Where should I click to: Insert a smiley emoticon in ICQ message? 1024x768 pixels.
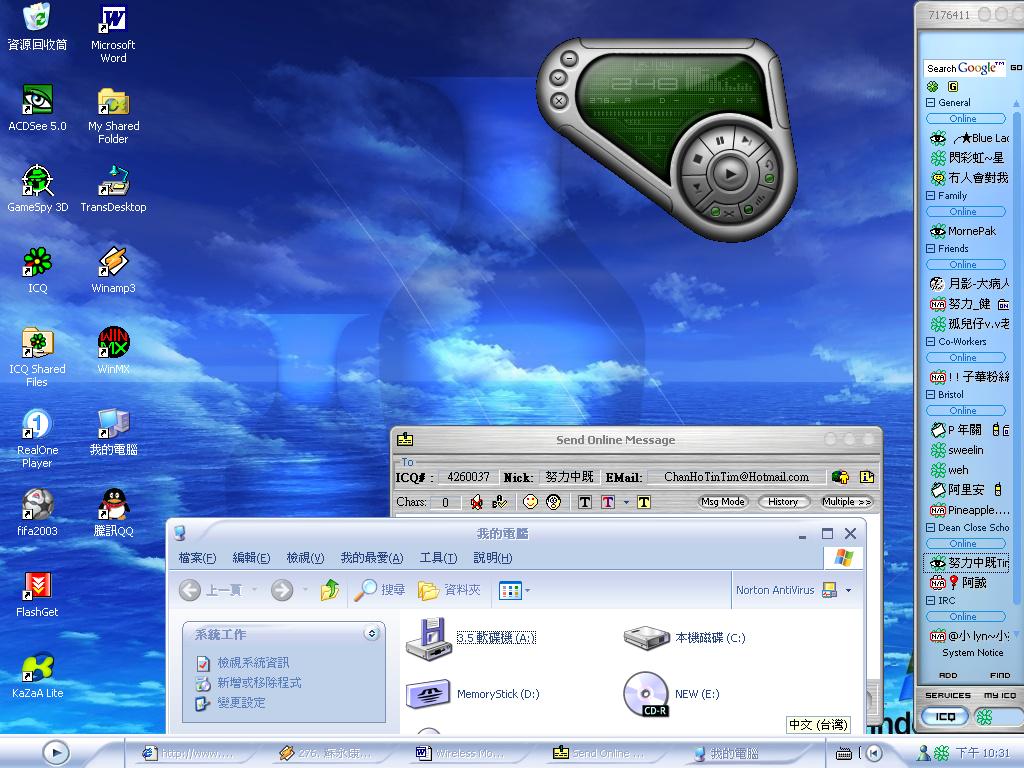coord(530,502)
